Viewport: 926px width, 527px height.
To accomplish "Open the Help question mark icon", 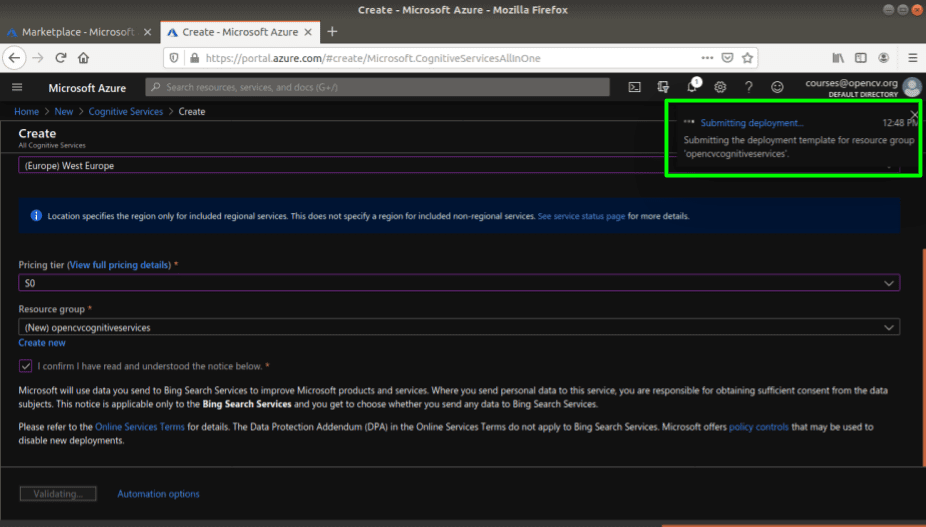I will click(749, 87).
